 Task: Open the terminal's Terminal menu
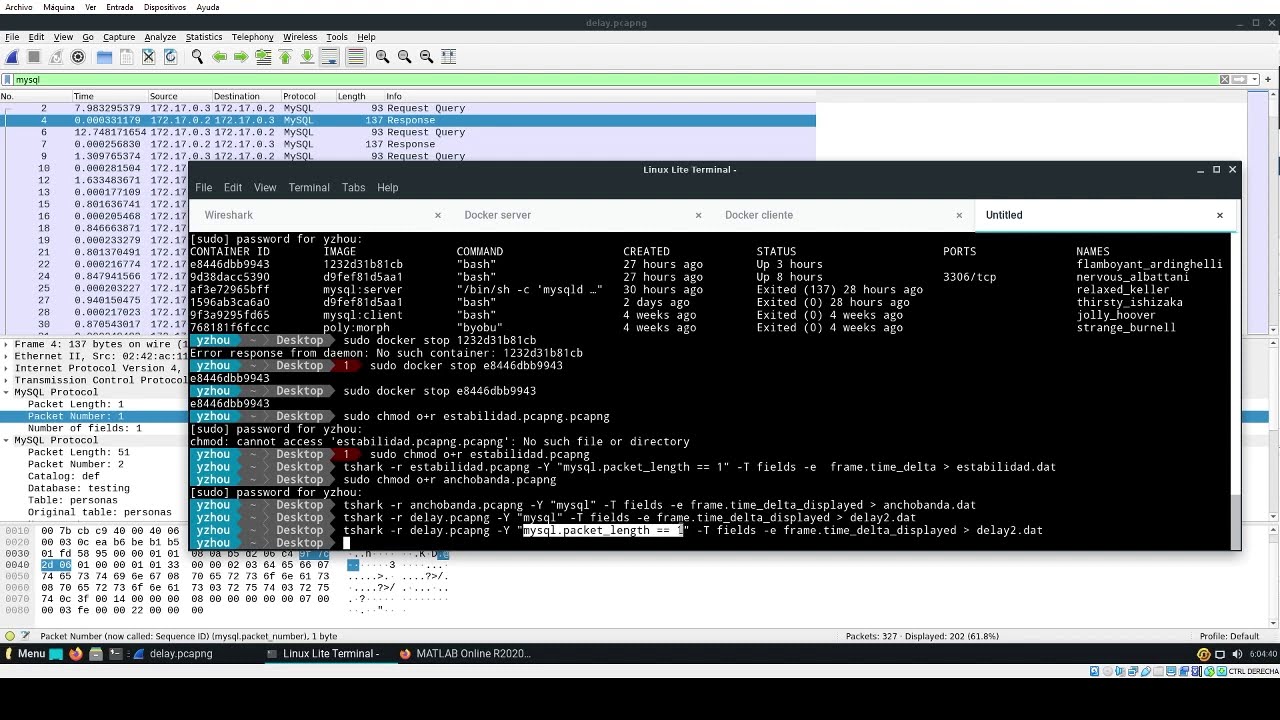309,188
